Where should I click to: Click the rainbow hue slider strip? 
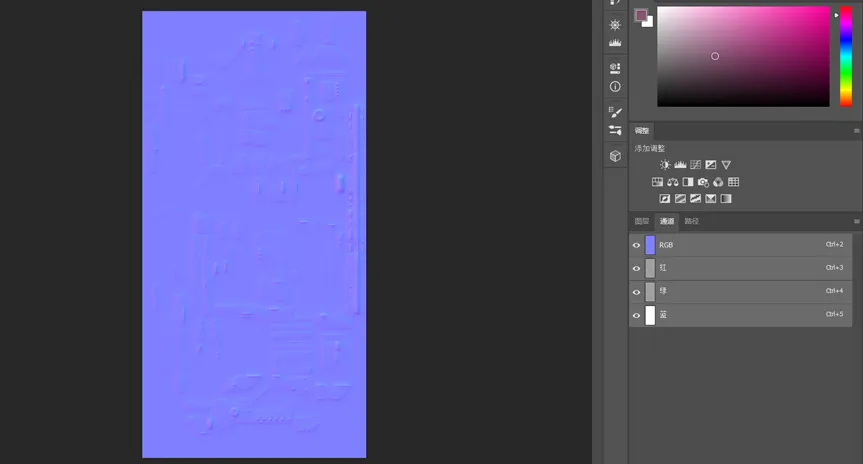(x=845, y=56)
